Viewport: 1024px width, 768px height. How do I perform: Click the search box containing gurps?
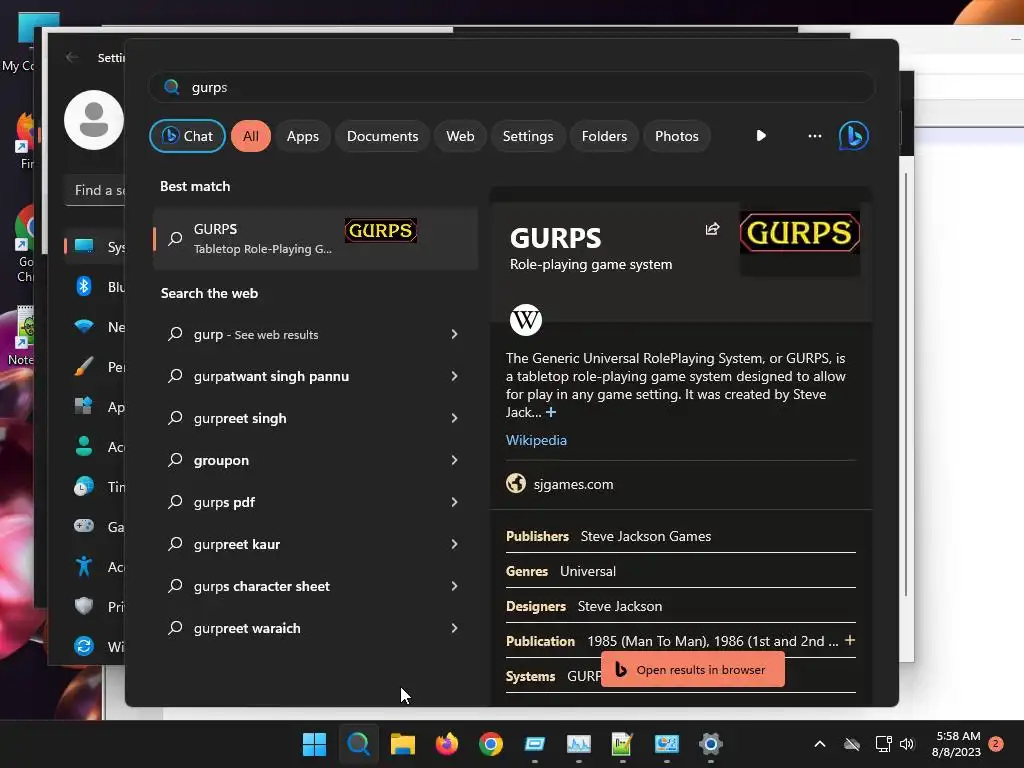click(x=511, y=87)
